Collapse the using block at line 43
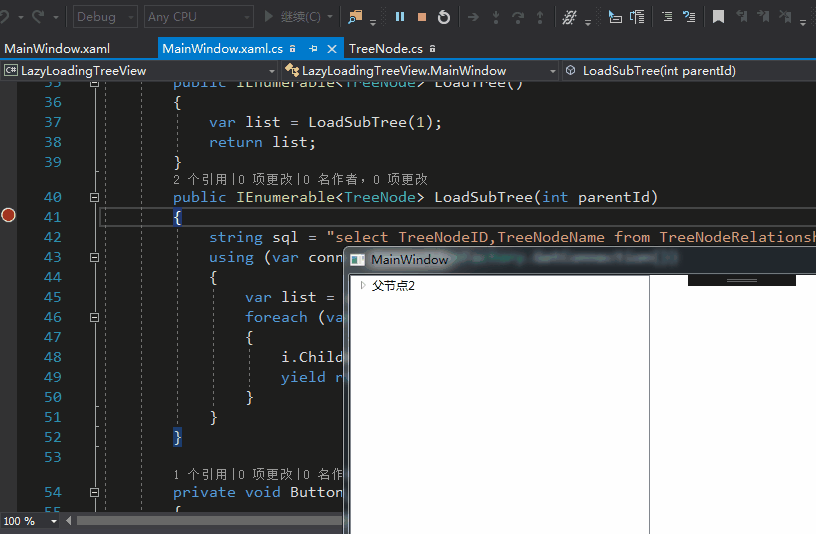Image resolution: width=816 pixels, height=534 pixels. [x=96, y=257]
